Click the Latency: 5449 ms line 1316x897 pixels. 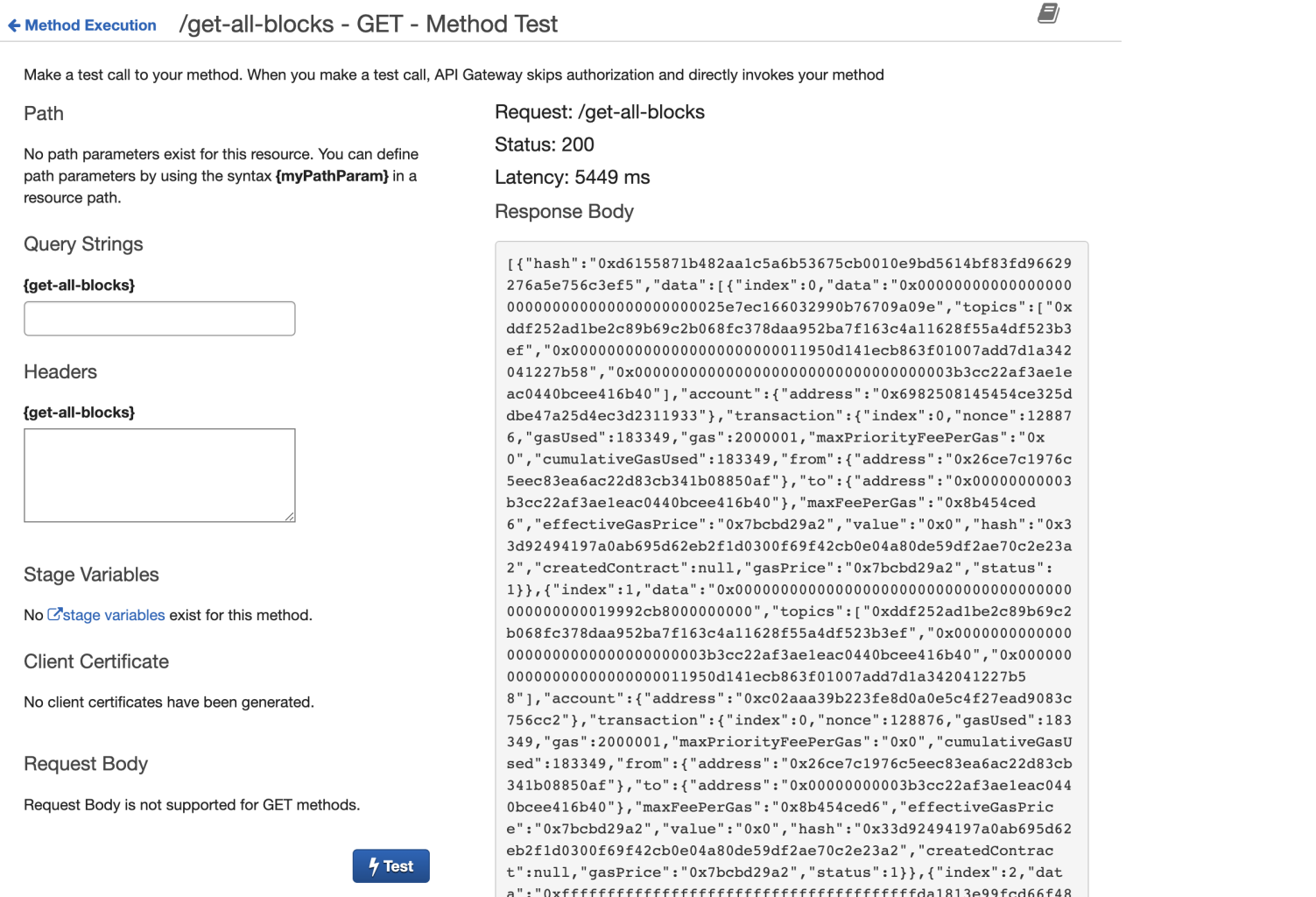[x=572, y=177]
